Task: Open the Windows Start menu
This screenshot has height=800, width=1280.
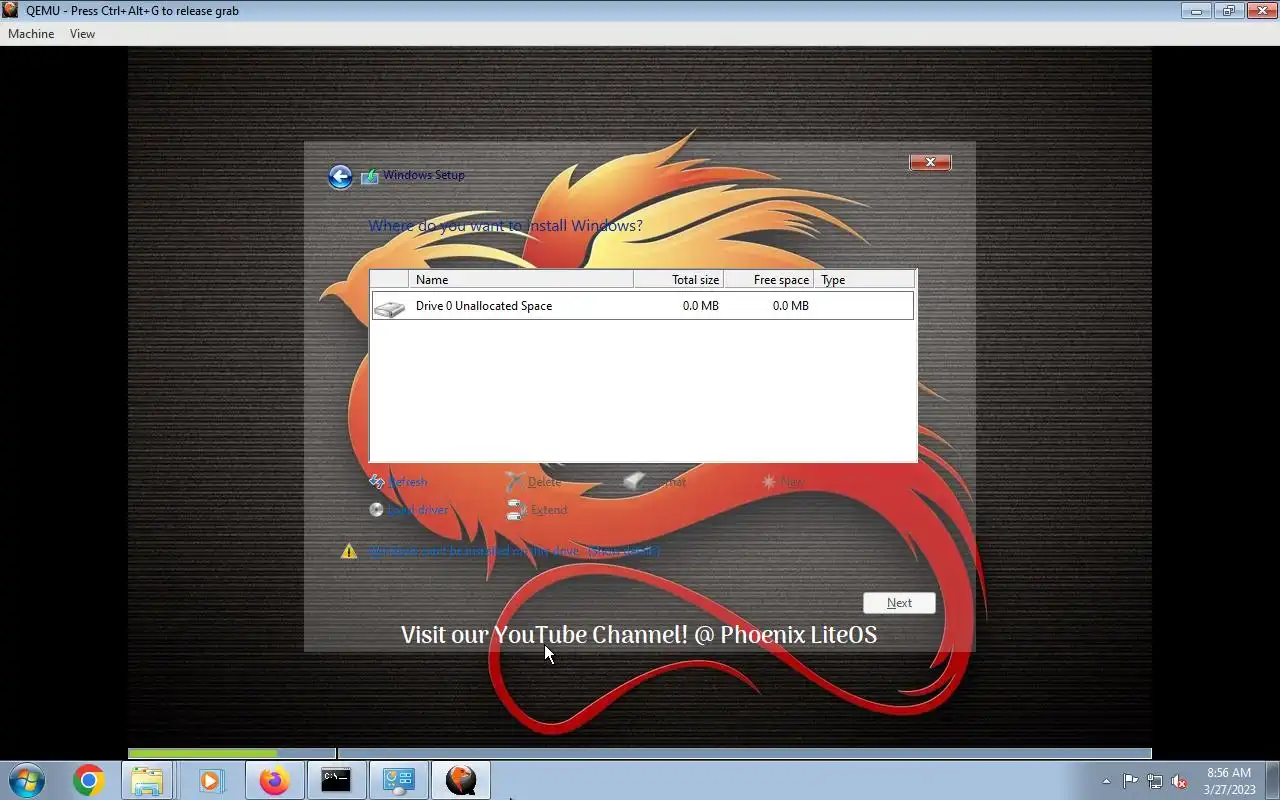Action: (x=27, y=780)
